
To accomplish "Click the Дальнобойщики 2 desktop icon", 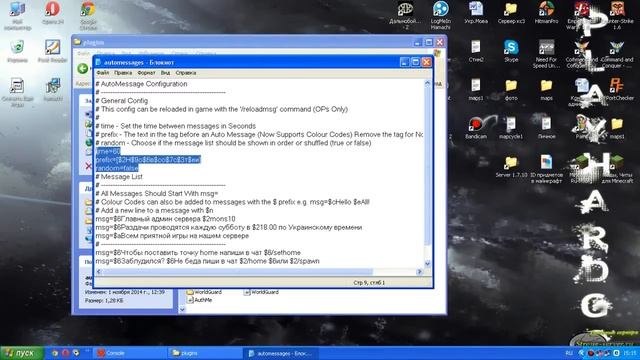I will (405, 16).
